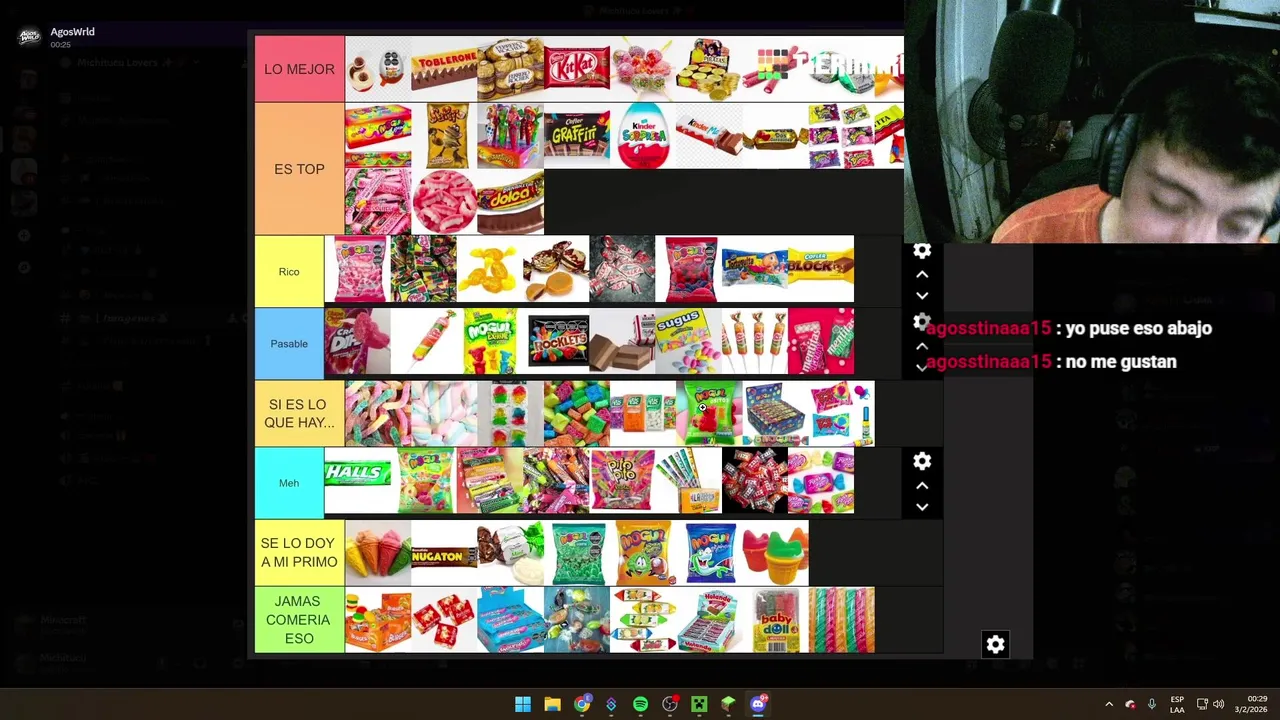Click chat message "yo puse eso abajo"
The image size is (1280, 720).
(x=1139, y=328)
